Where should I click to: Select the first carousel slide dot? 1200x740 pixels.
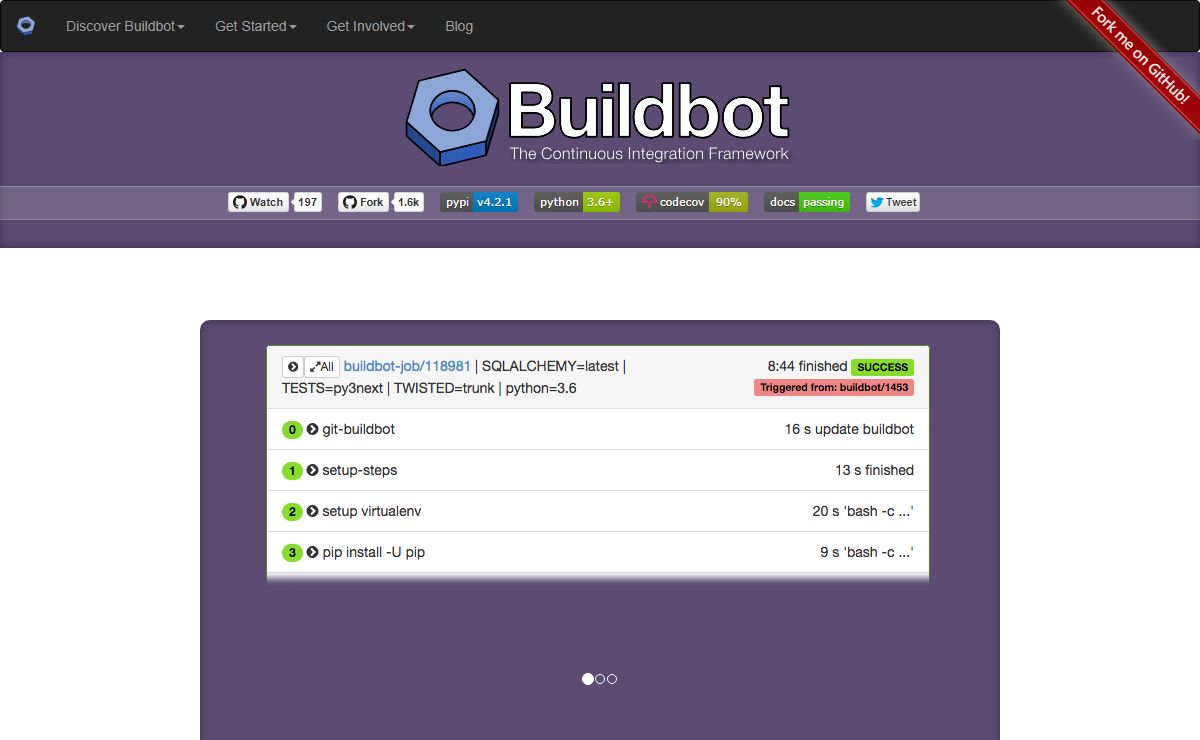(x=587, y=679)
